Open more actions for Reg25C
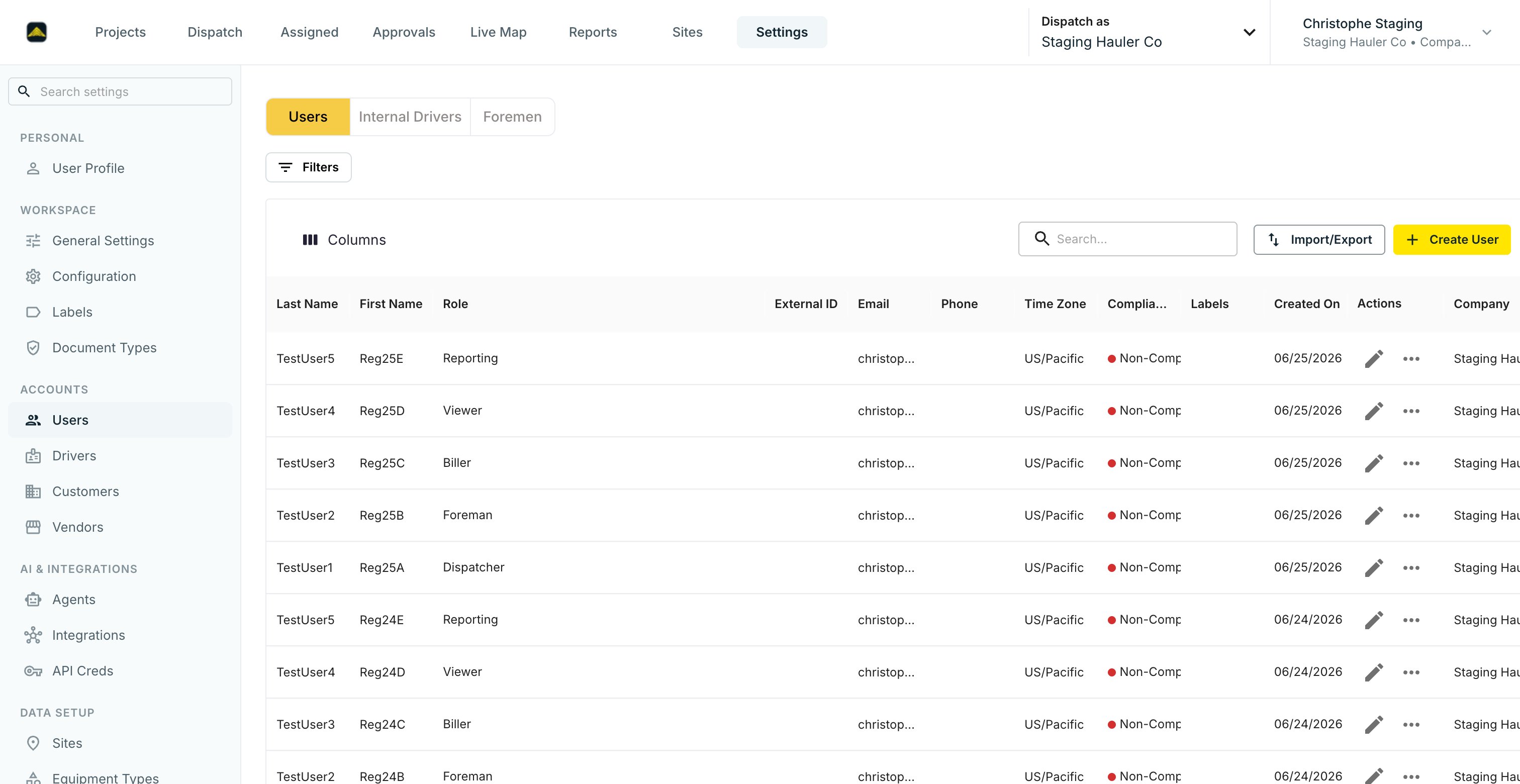Screen dimensions: 1520x784 1411,463
